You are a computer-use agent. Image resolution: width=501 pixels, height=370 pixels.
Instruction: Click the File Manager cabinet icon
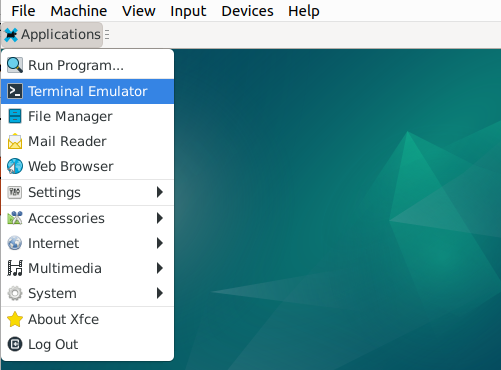point(15,116)
